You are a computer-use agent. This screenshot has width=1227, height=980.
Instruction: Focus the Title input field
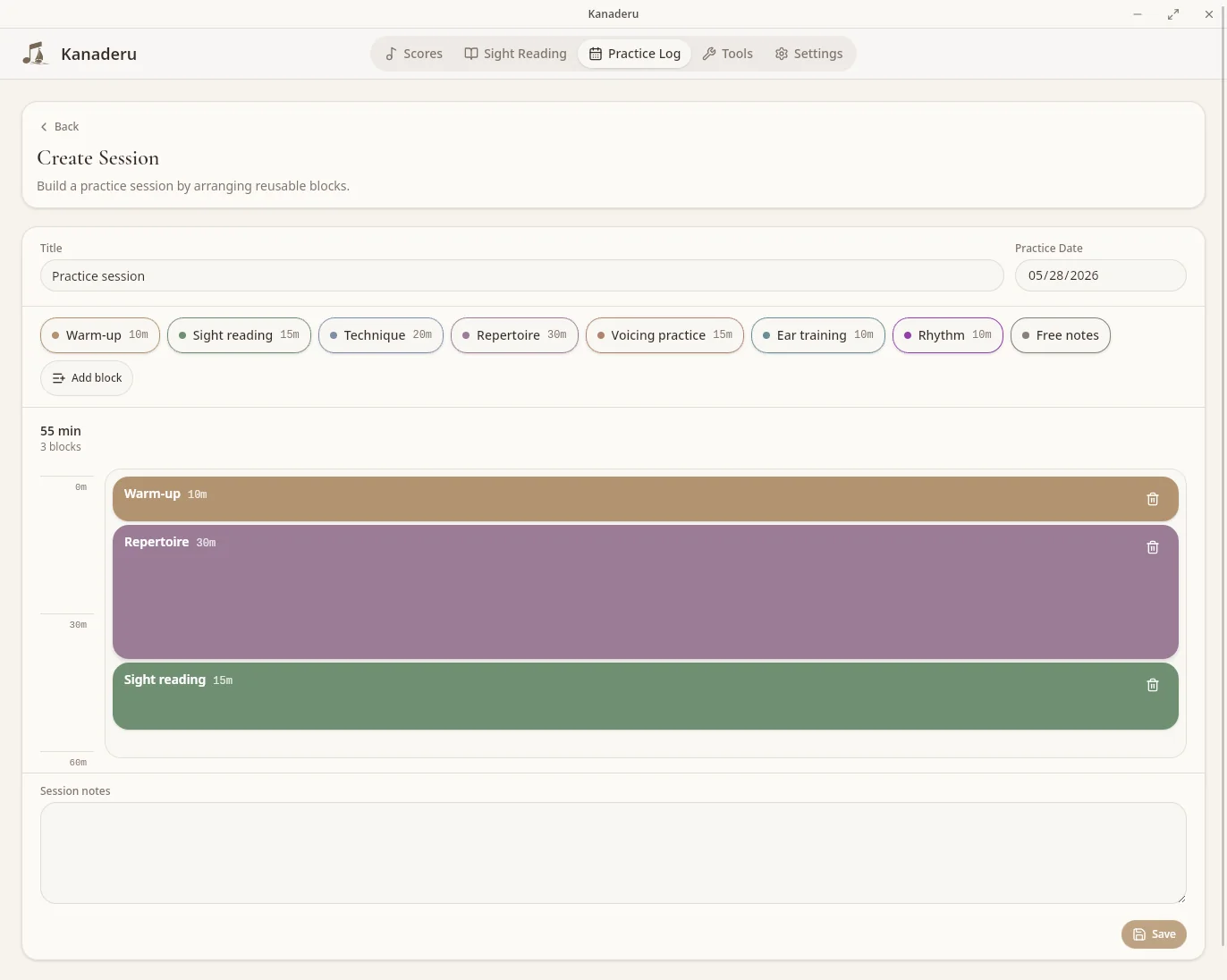521,275
